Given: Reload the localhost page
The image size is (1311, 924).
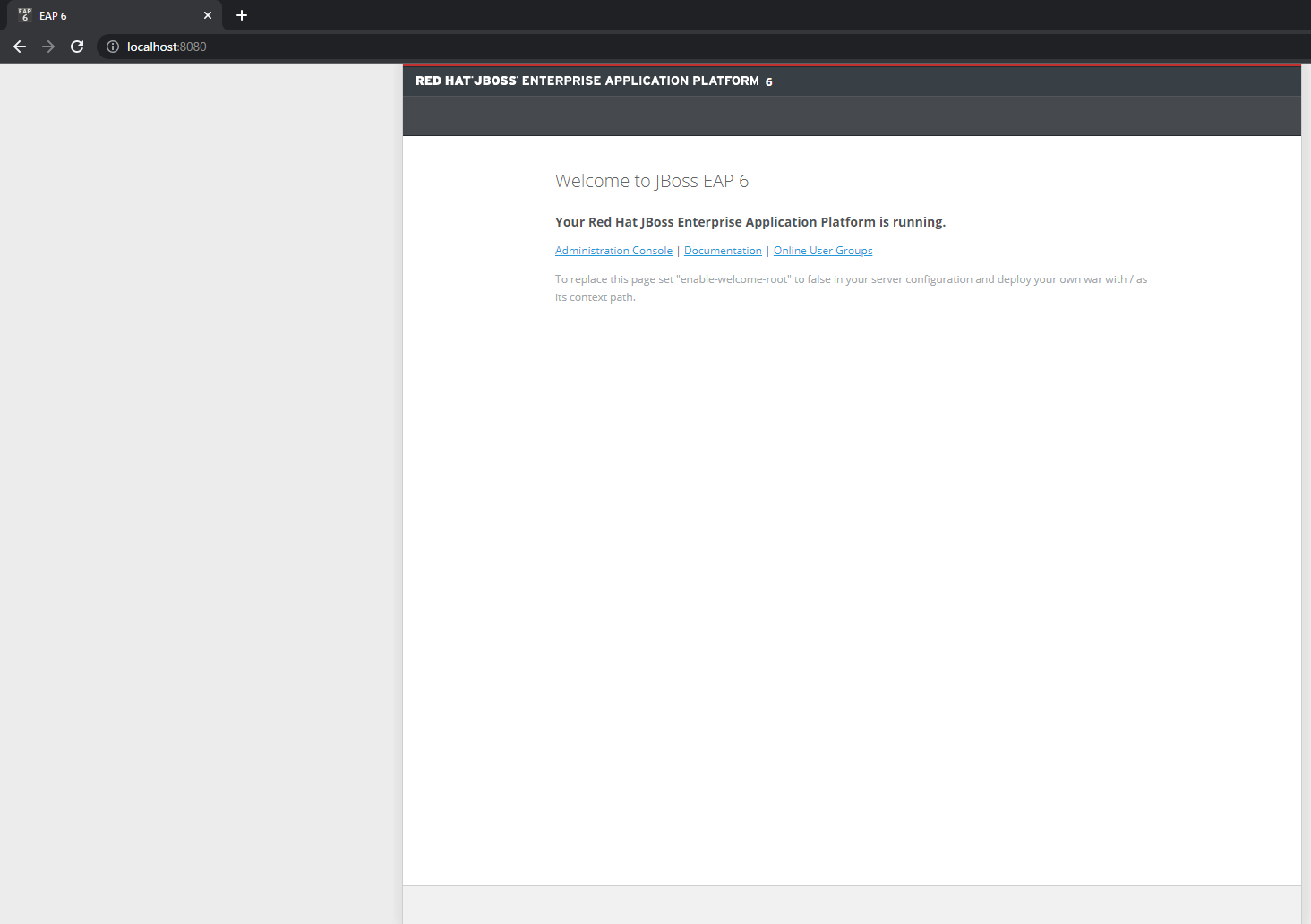Looking at the screenshot, I should [77, 47].
